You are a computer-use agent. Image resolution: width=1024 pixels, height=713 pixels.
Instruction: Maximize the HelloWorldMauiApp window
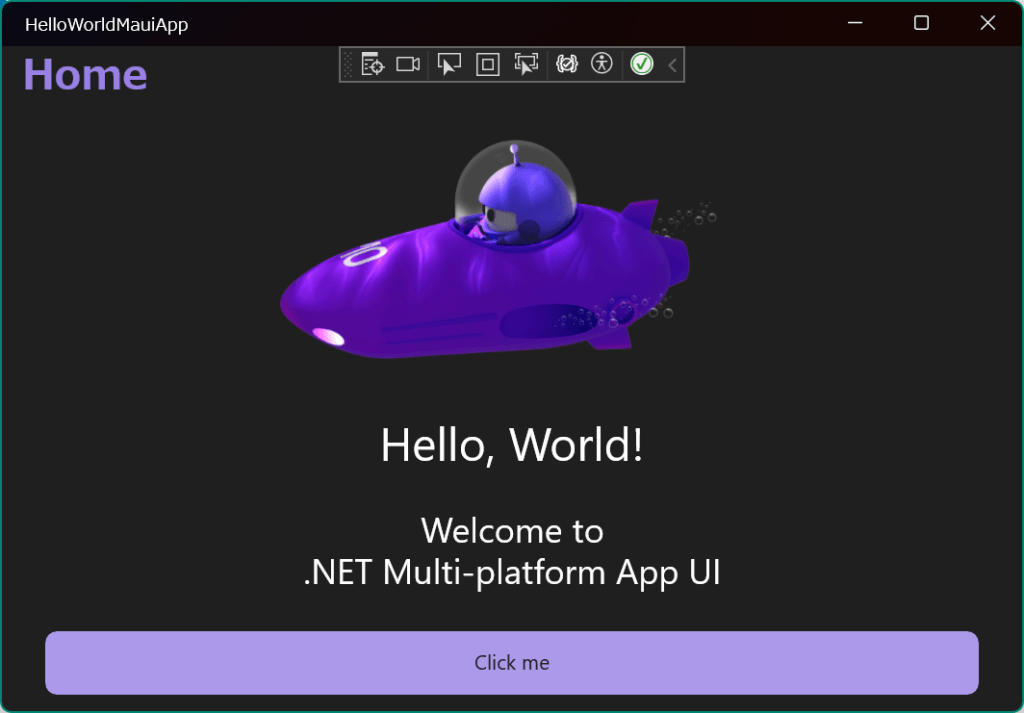[921, 23]
